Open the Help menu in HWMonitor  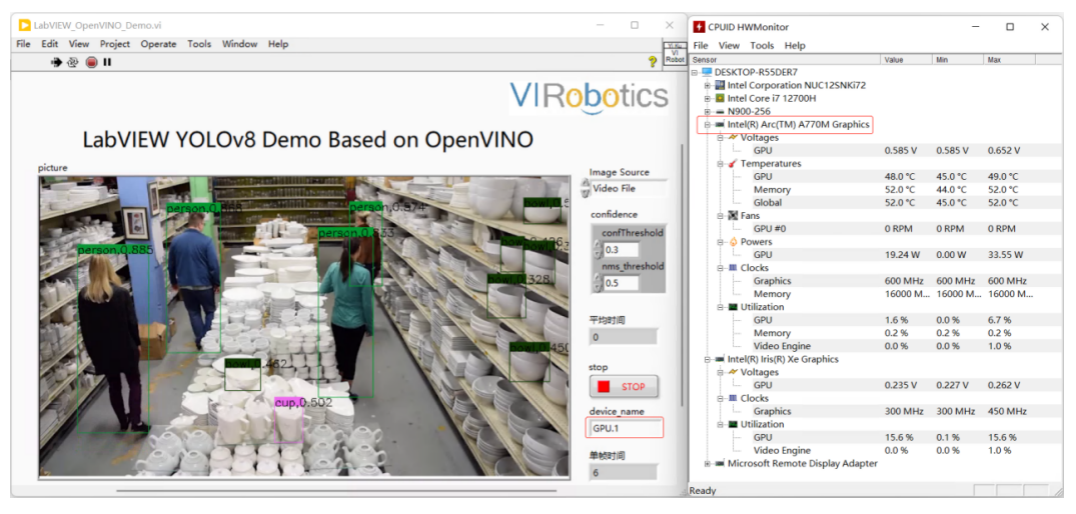[795, 45]
